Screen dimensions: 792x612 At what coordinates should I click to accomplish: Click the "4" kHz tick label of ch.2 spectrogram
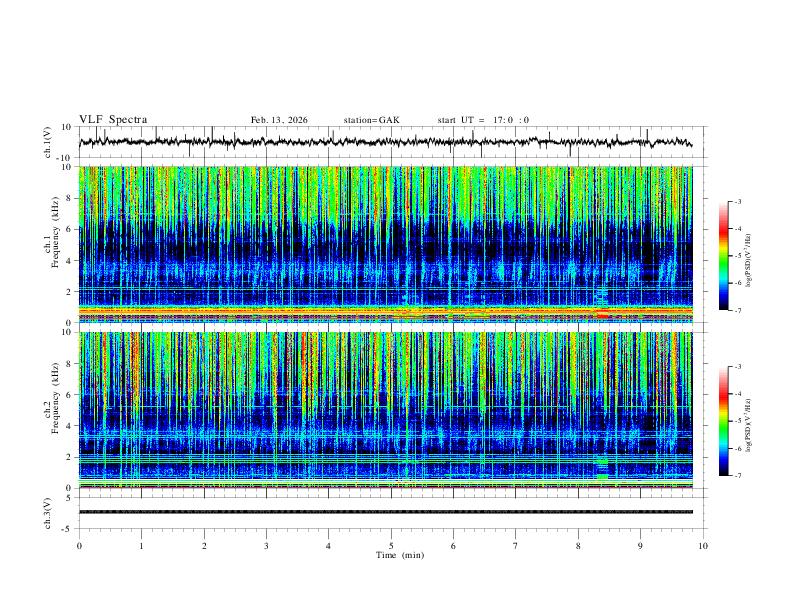pos(70,426)
